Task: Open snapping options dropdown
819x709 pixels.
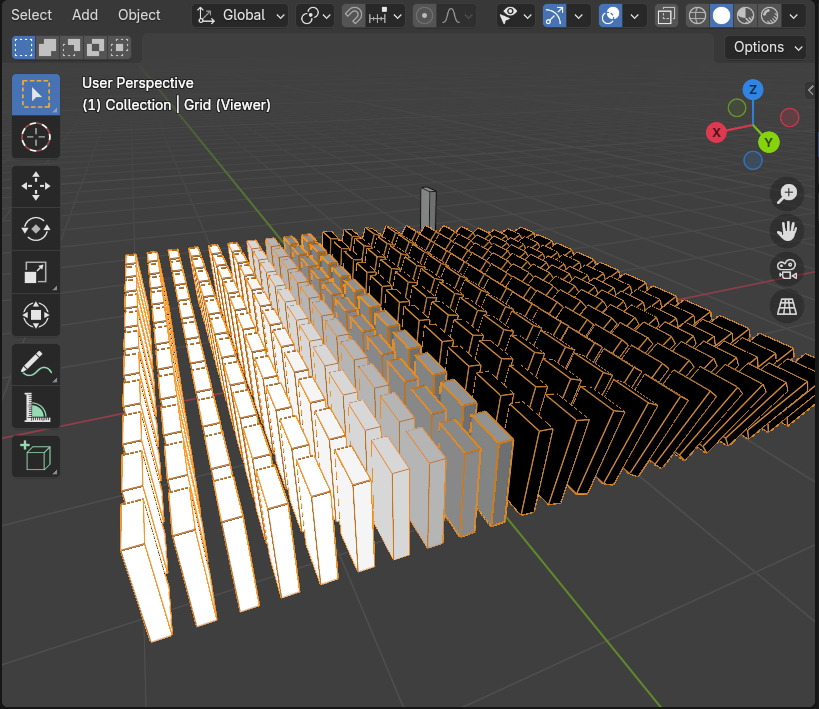Action: [x=385, y=16]
